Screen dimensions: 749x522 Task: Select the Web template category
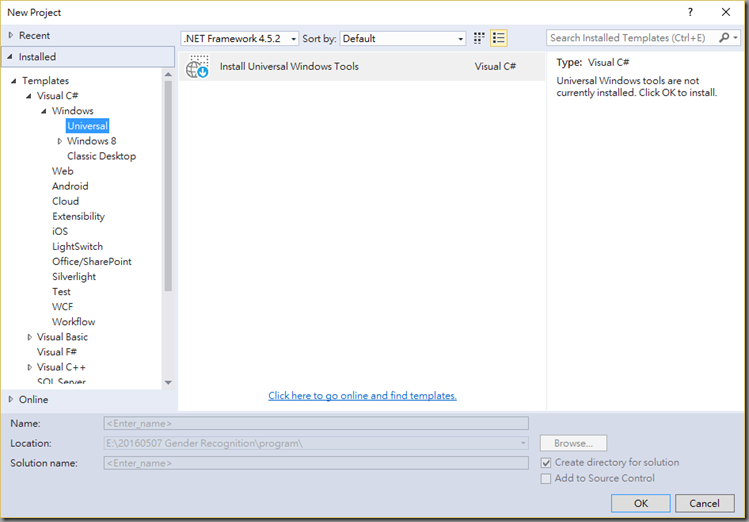(63, 171)
